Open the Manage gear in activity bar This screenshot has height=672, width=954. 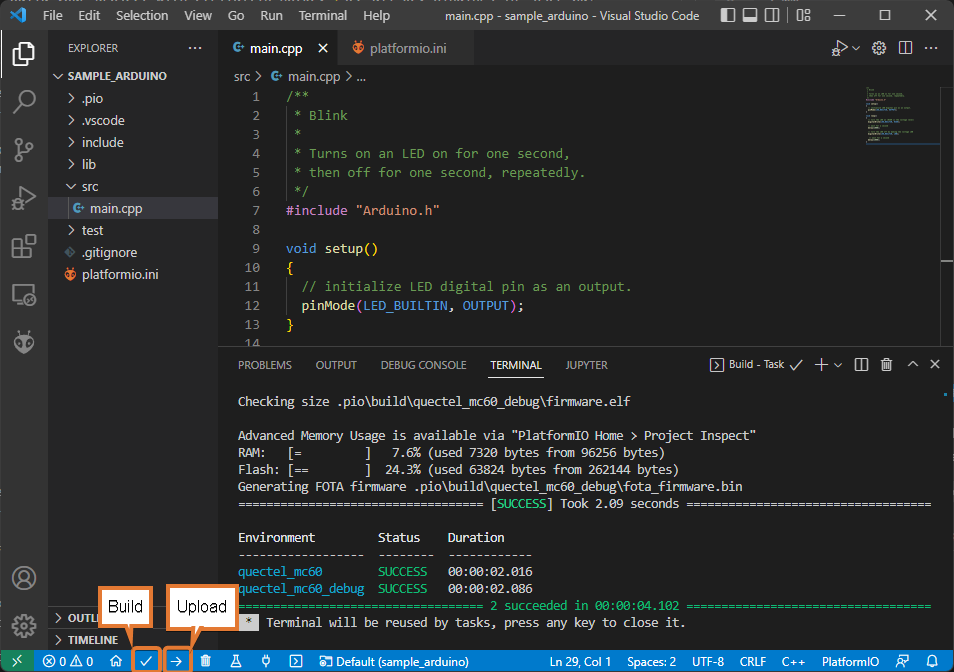24,626
